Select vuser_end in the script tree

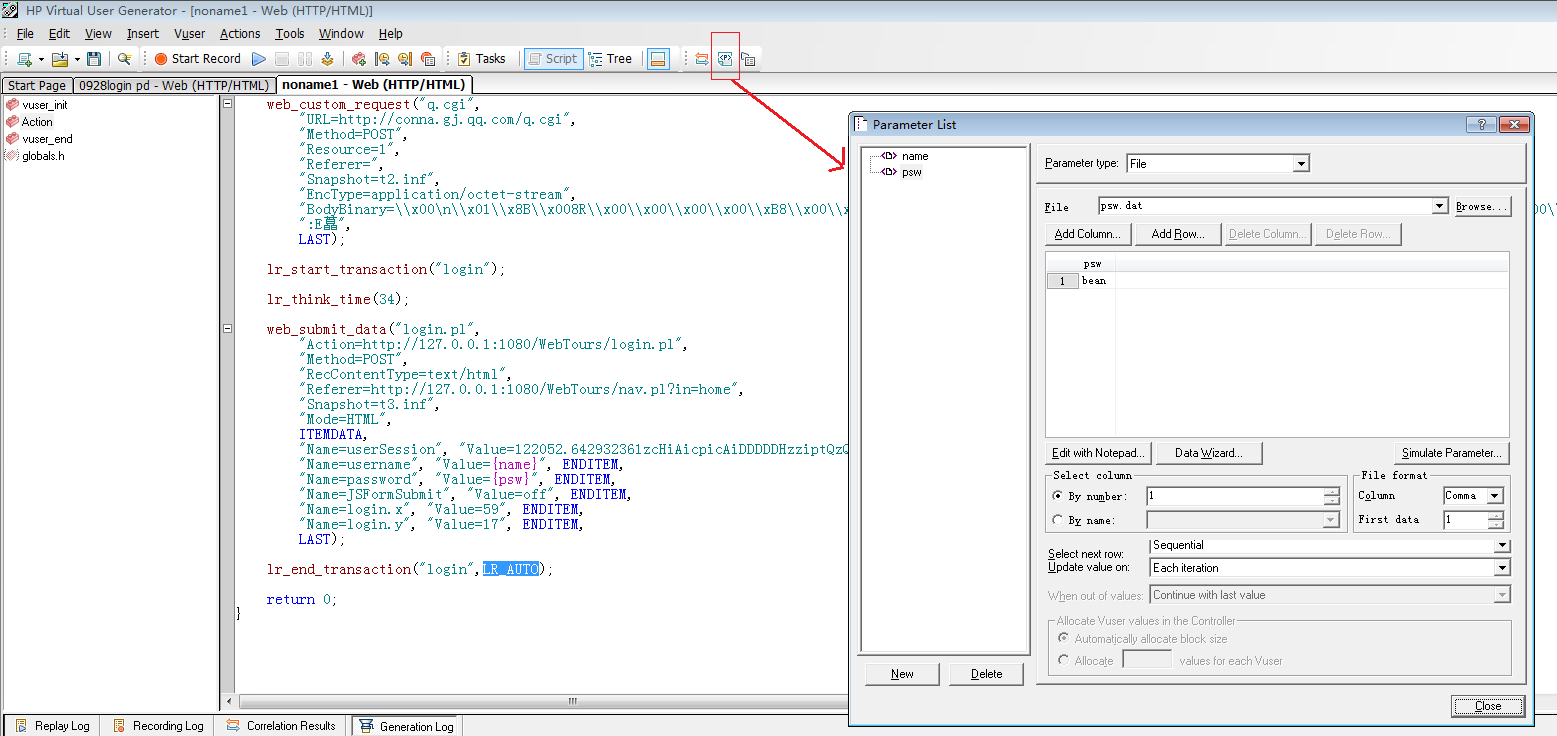pos(47,139)
